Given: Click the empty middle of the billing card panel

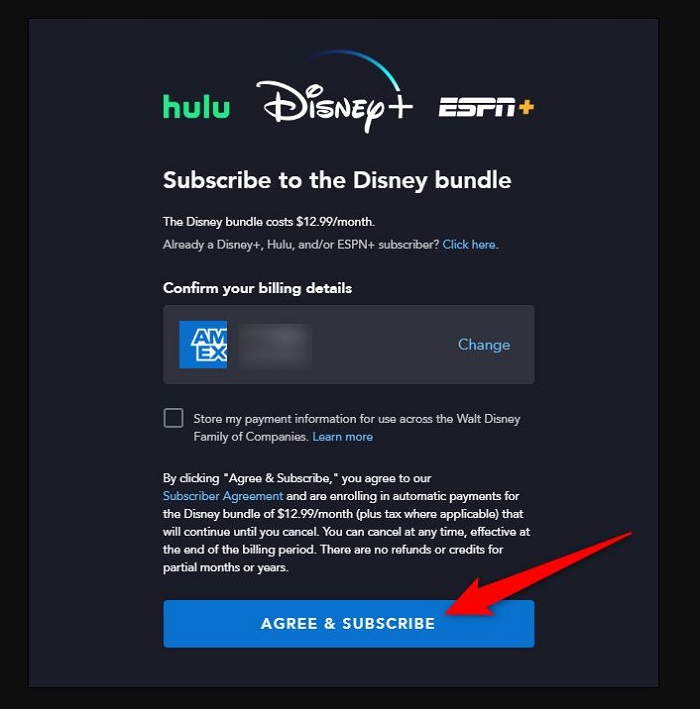Looking at the screenshot, I should pos(384,345).
